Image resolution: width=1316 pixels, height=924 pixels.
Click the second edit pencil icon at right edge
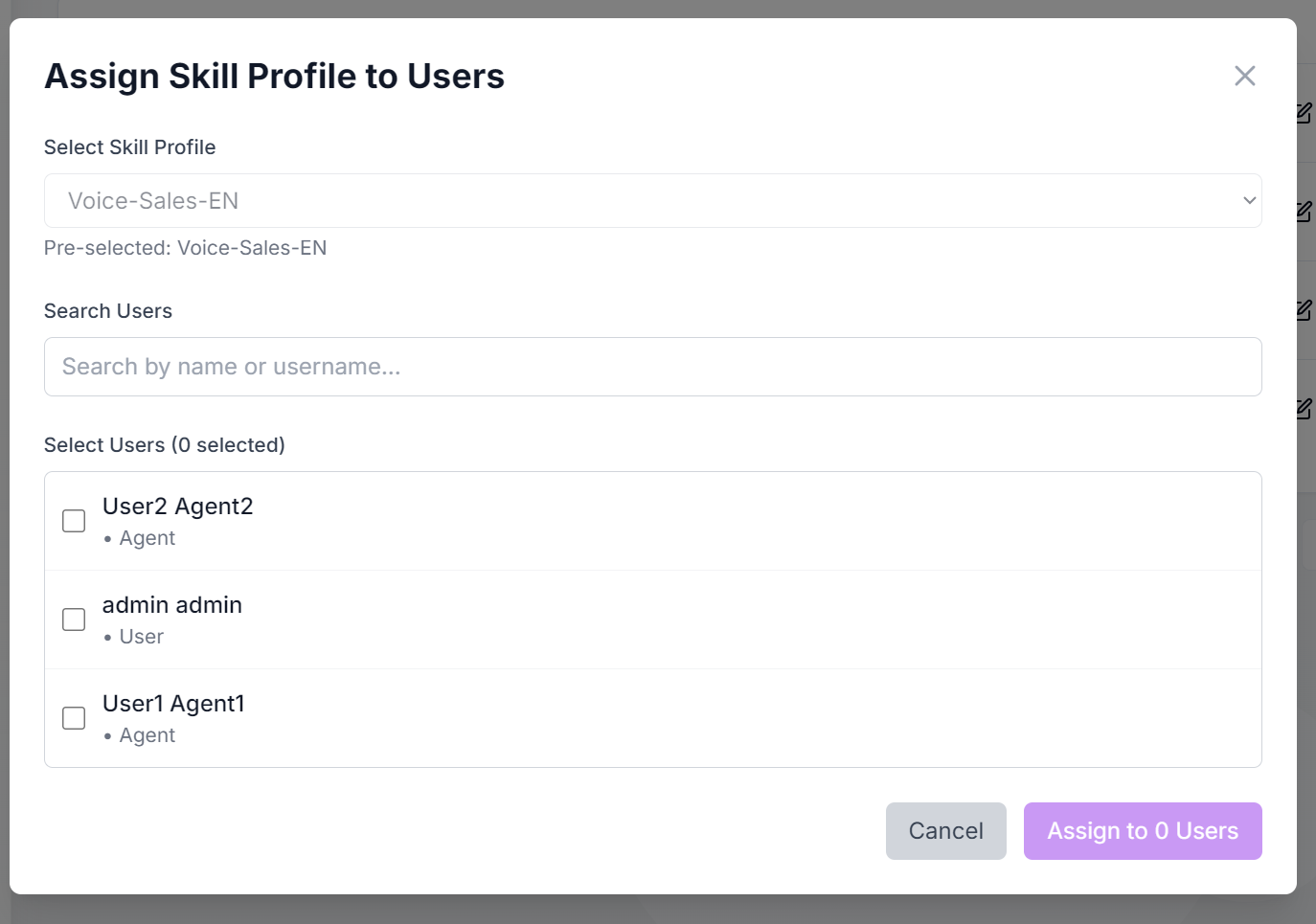pyautogui.click(x=1304, y=212)
